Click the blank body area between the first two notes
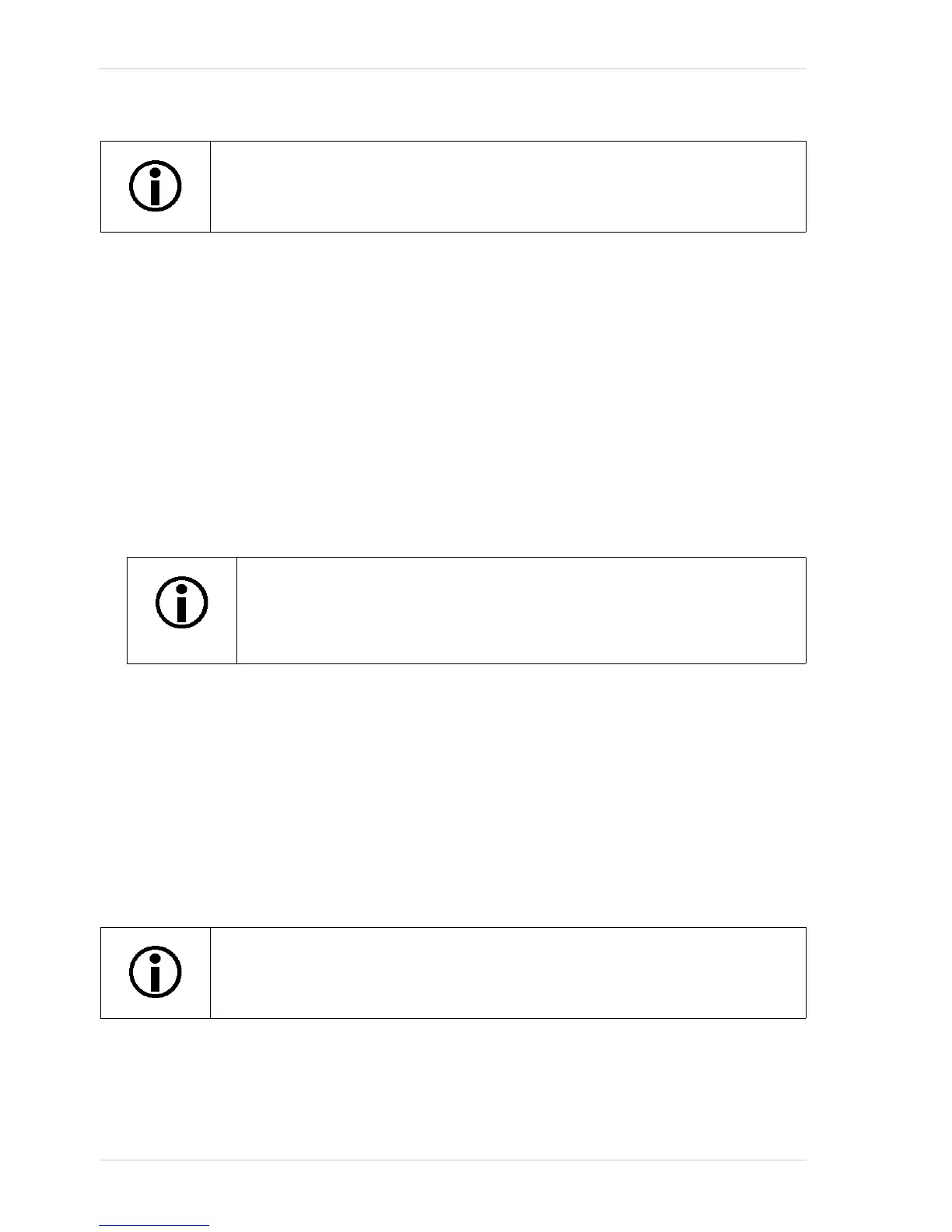This screenshot has width=952, height=1232. [x=453, y=393]
